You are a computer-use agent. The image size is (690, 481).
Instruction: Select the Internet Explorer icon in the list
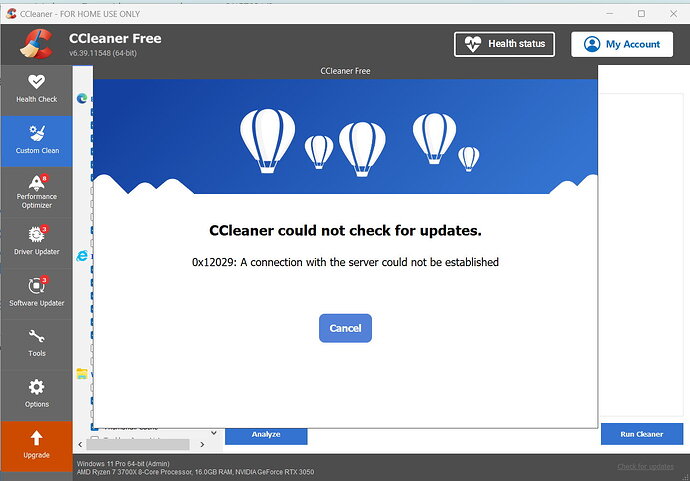tap(82, 256)
